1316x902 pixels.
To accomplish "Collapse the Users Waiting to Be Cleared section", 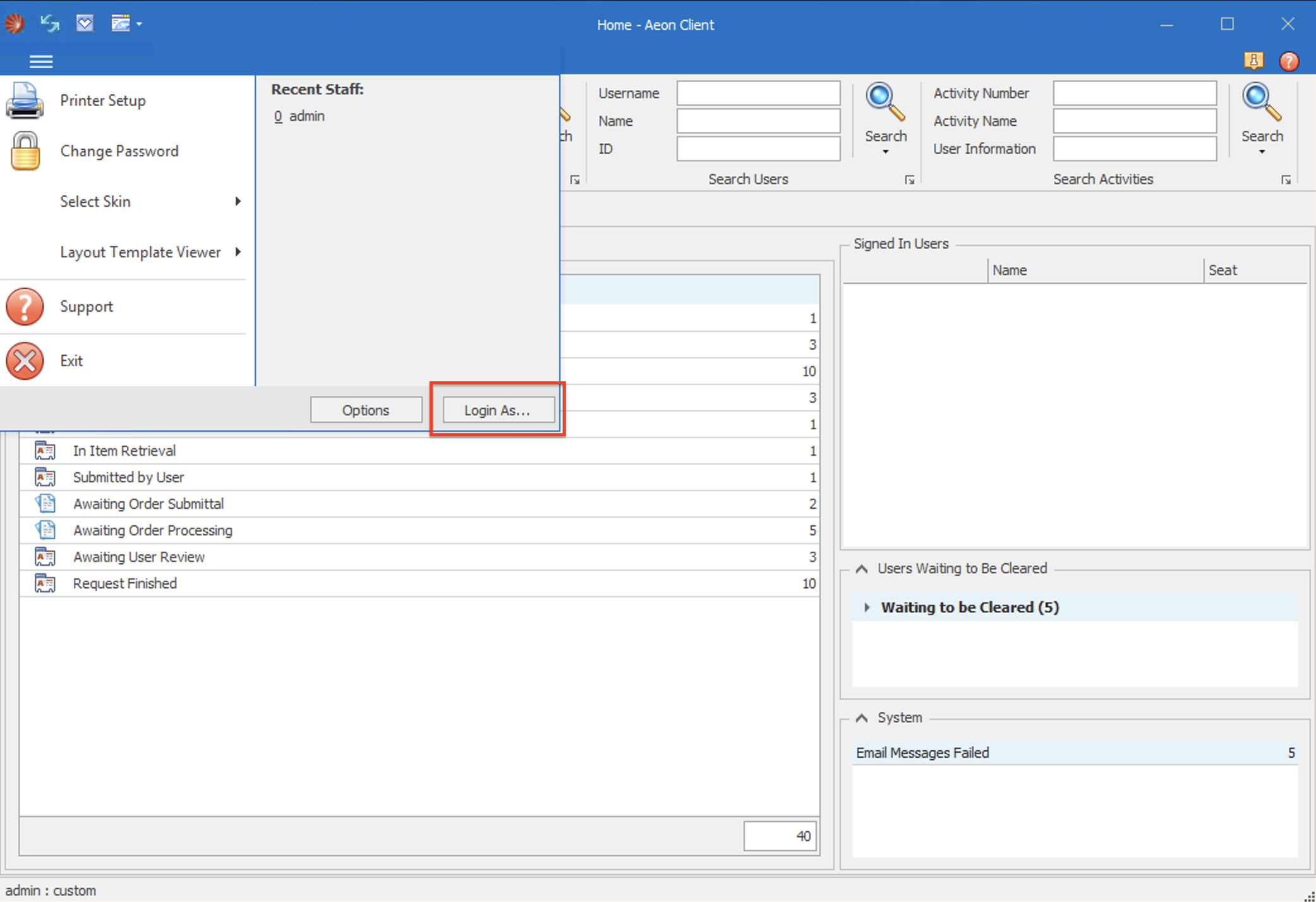I will (862, 568).
